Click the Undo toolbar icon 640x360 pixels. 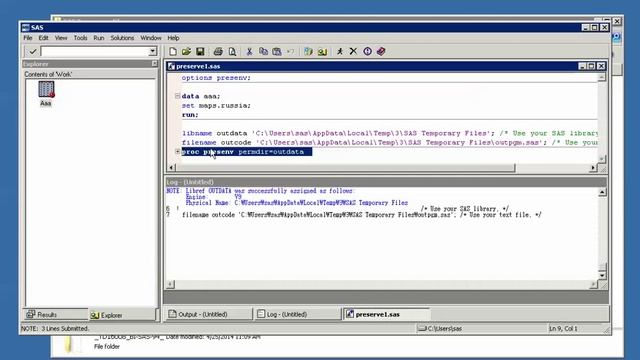[290, 51]
